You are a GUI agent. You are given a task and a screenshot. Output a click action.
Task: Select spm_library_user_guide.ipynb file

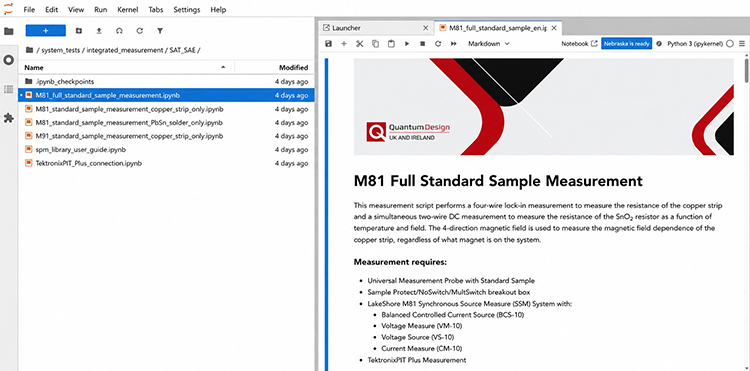(x=166, y=150)
